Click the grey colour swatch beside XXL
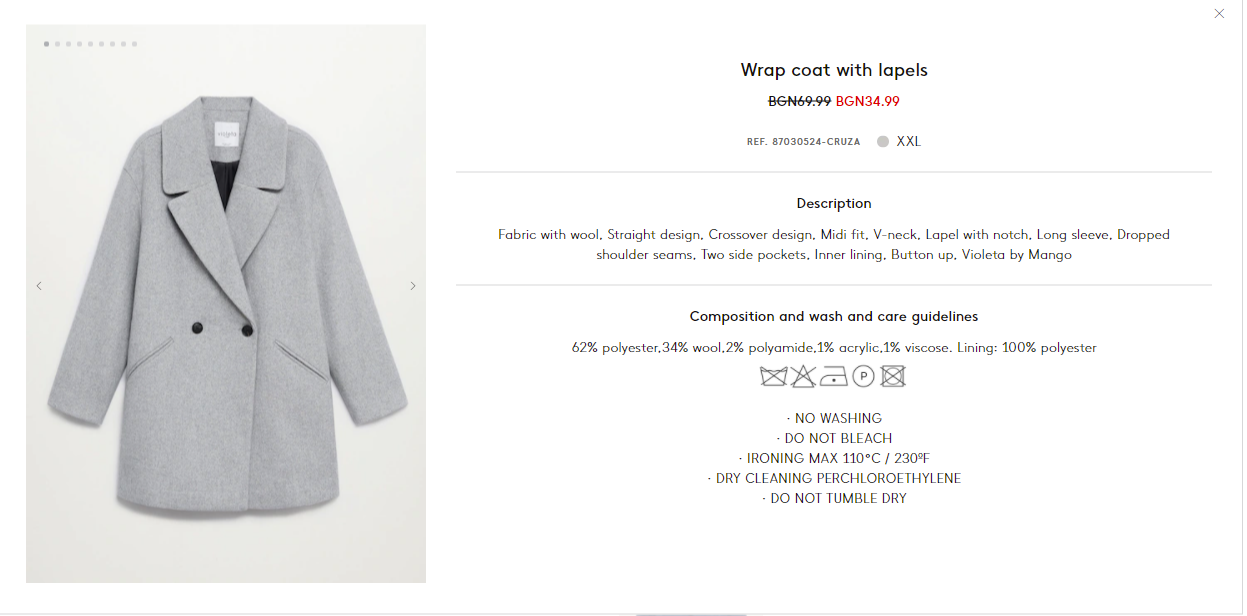 (x=883, y=142)
